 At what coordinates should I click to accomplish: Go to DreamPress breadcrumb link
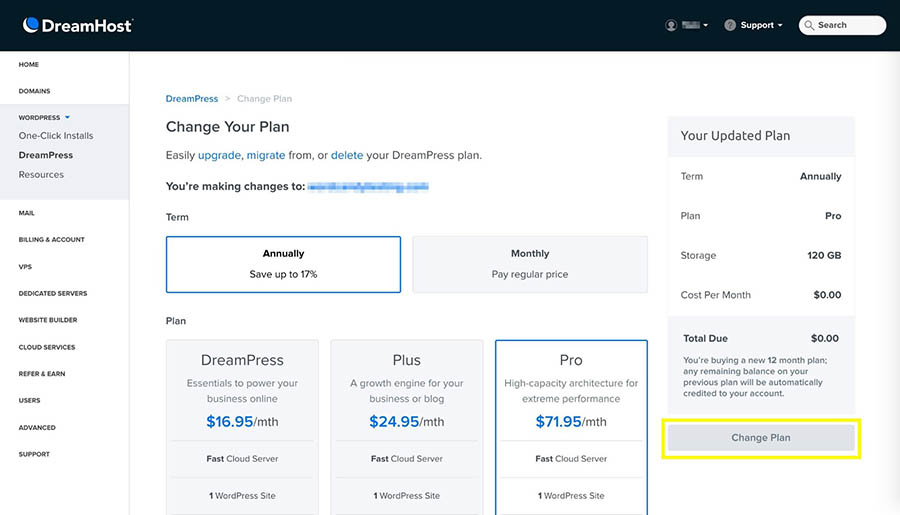pos(192,99)
